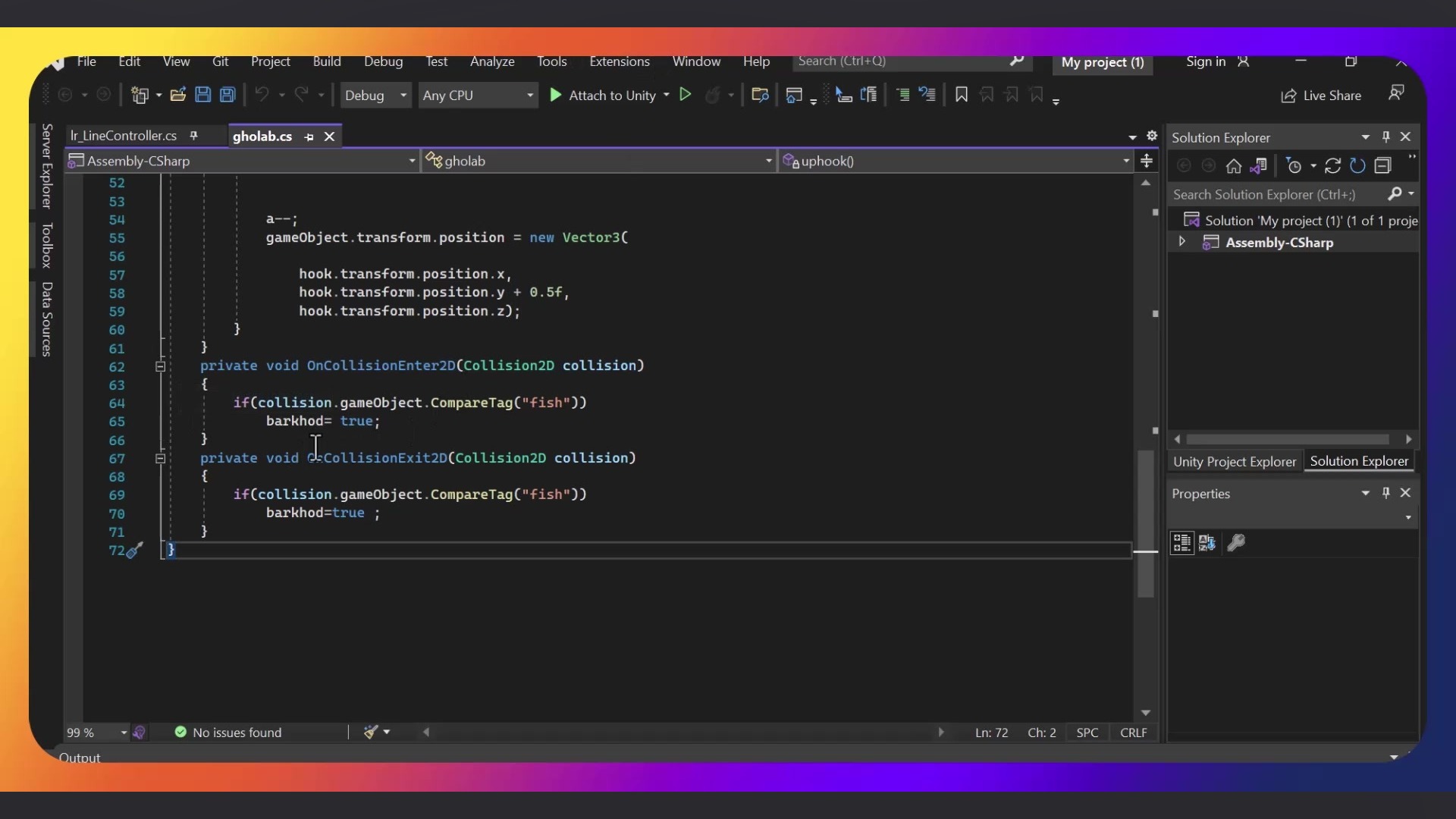Collapse the OnCollisionEnter2D method outline
Image resolution: width=1456 pixels, height=819 pixels.
(160, 366)
